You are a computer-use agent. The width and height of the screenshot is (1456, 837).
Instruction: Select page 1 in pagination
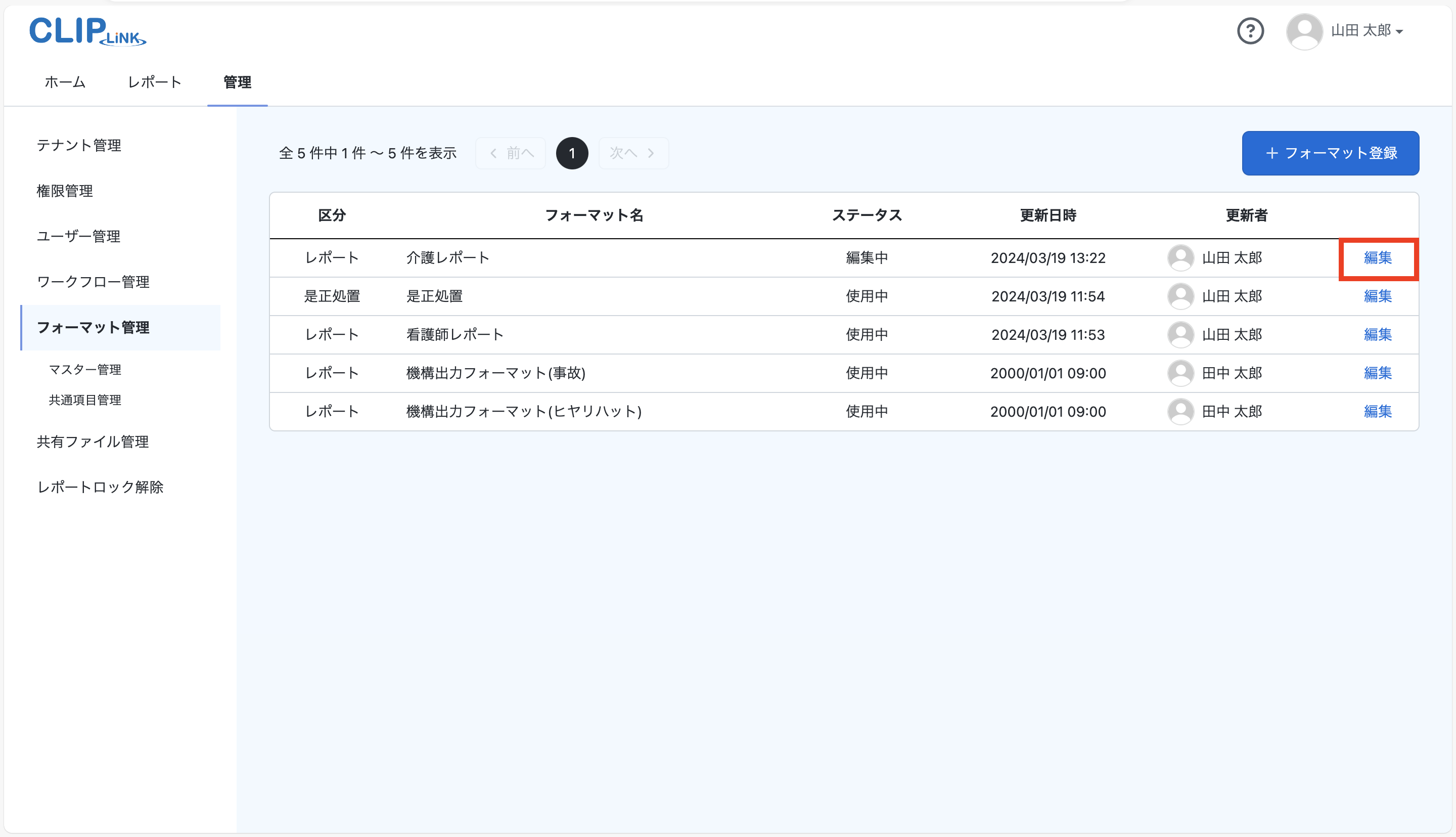point(572,153)
